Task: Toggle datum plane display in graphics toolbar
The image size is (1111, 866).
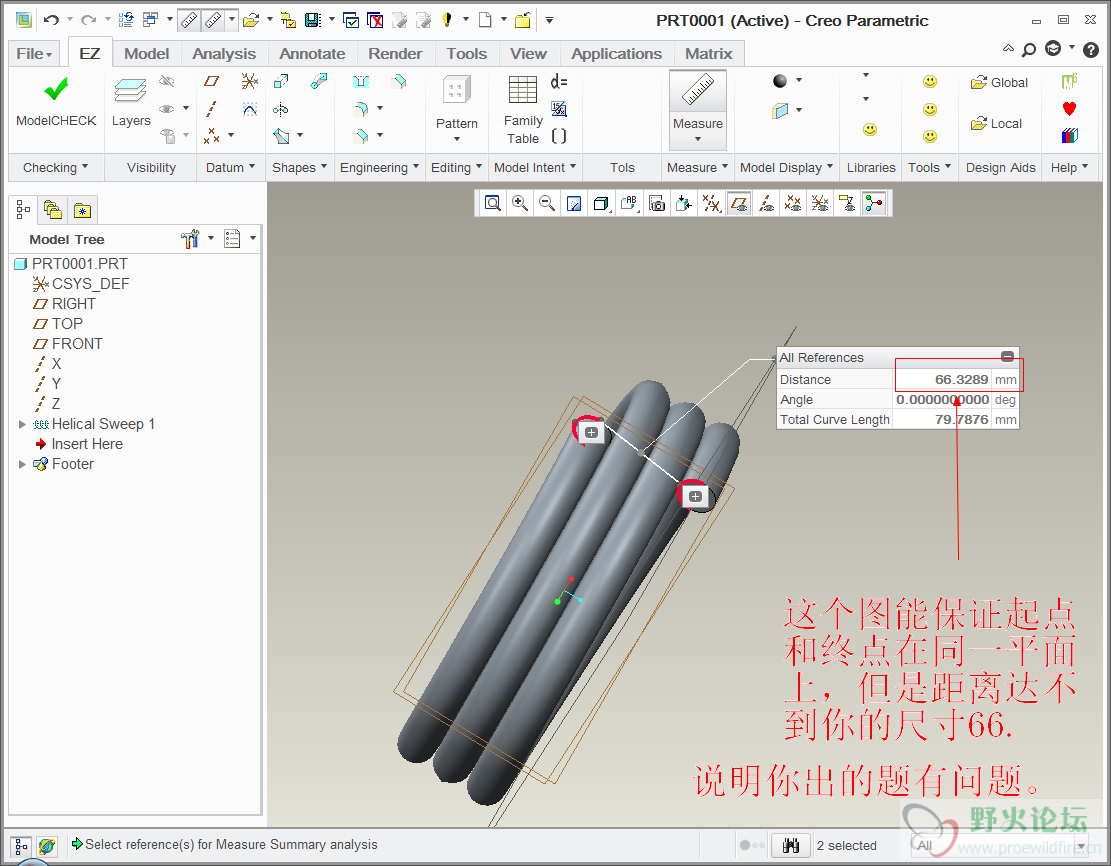Action: pyautogui.click(x=739, y=204)
